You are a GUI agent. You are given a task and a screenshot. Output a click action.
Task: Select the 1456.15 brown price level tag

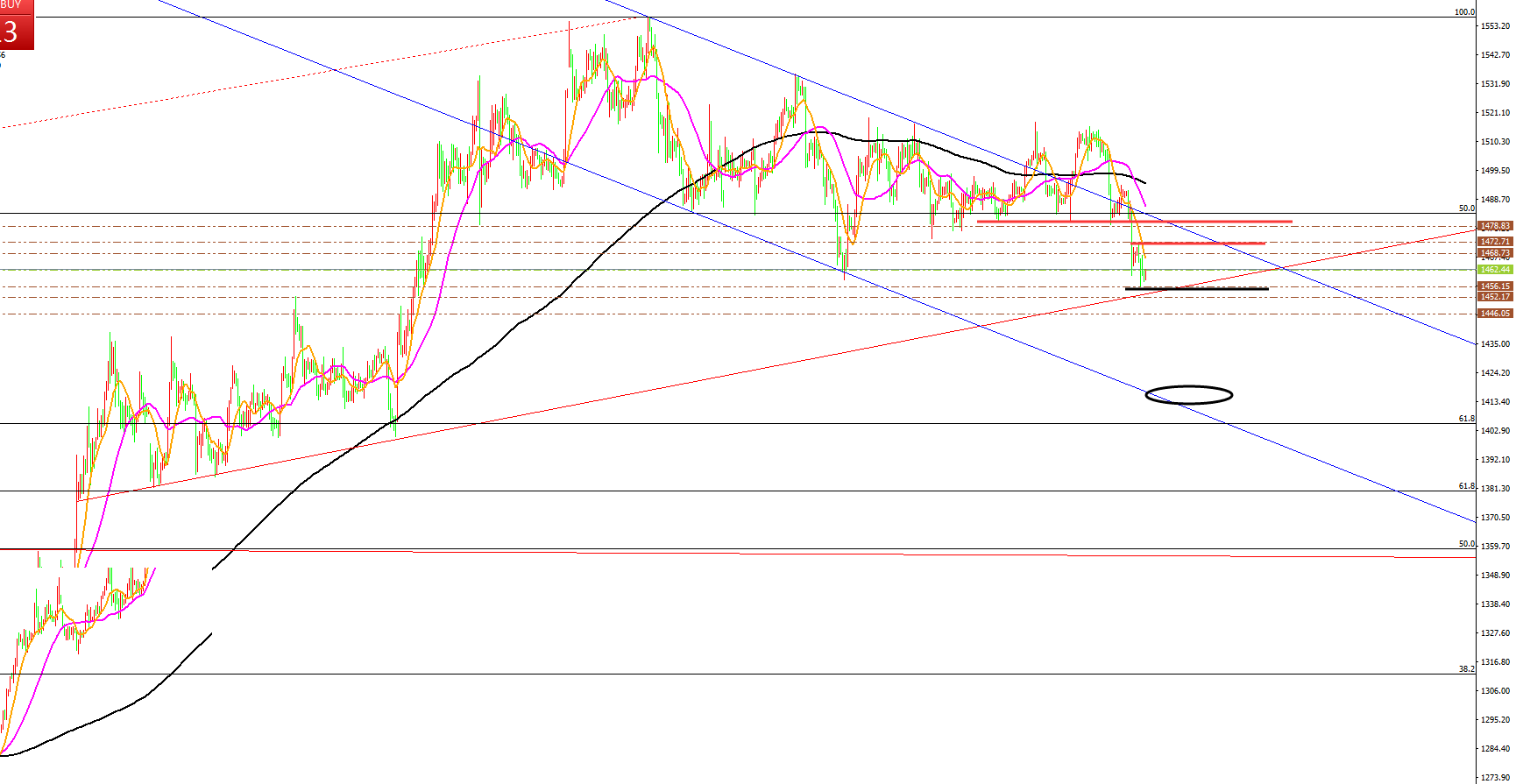1494,286
